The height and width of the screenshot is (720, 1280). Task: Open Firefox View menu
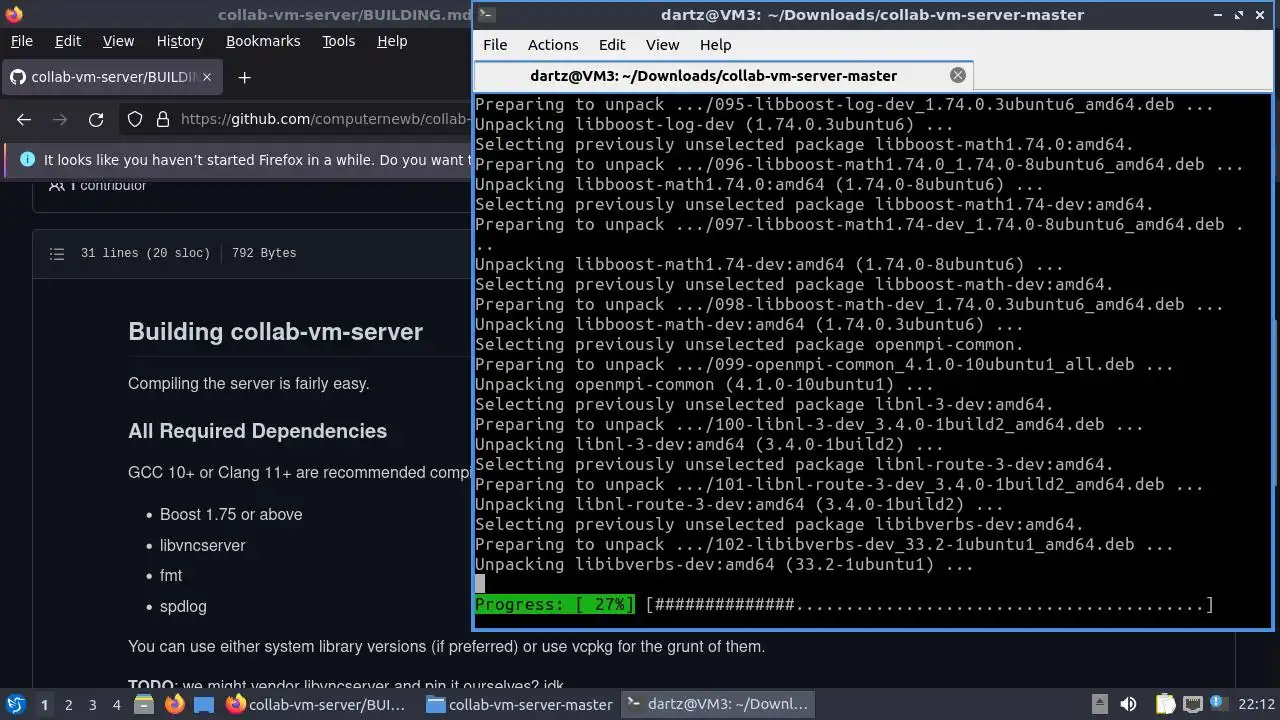click(118, 41)
